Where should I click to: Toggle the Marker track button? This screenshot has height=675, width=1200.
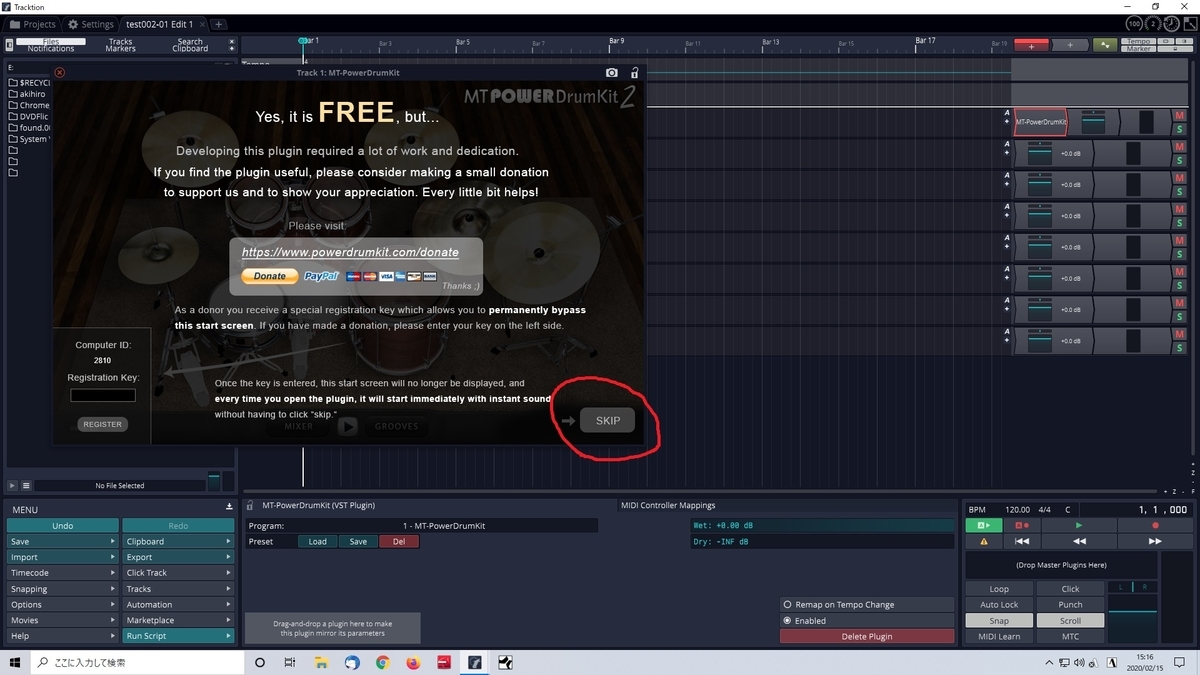(1139, 49)
